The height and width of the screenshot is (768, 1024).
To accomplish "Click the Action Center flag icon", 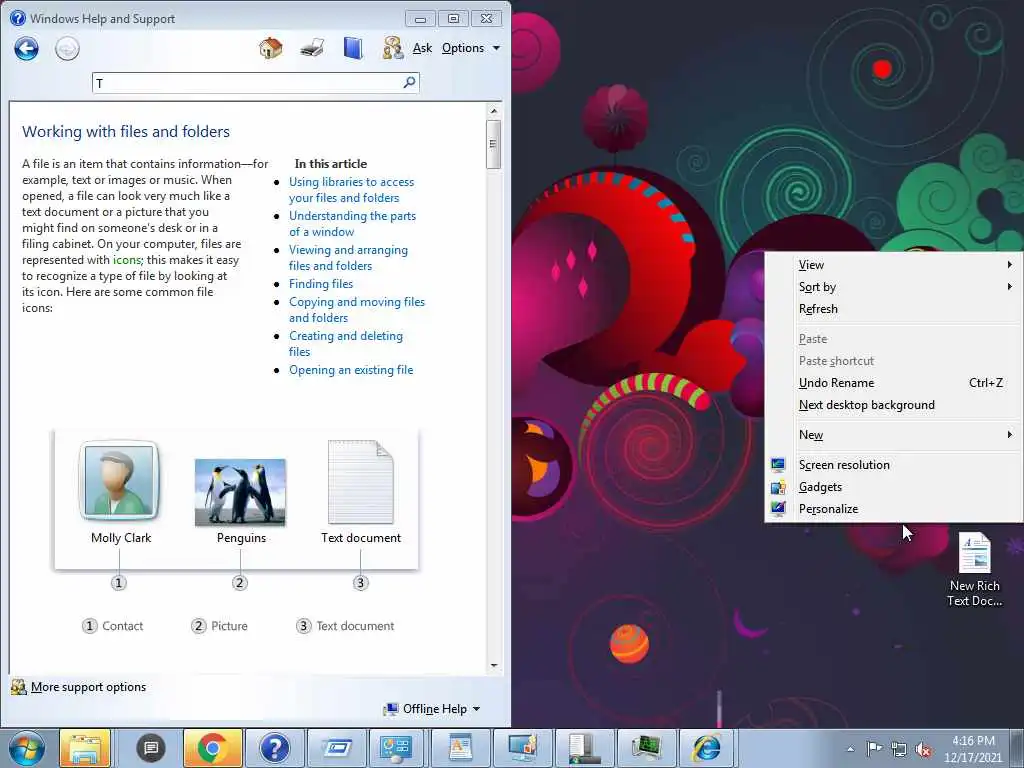I will [x=874, y=749].
